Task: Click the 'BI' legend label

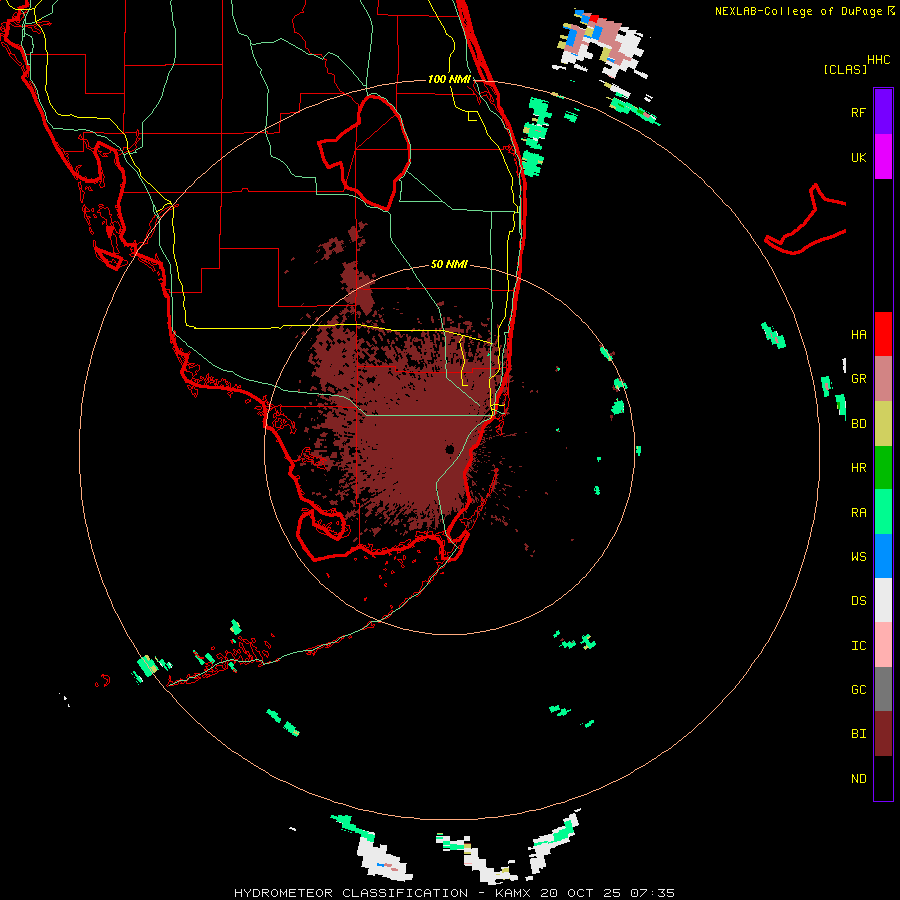Action: point(858,734)
